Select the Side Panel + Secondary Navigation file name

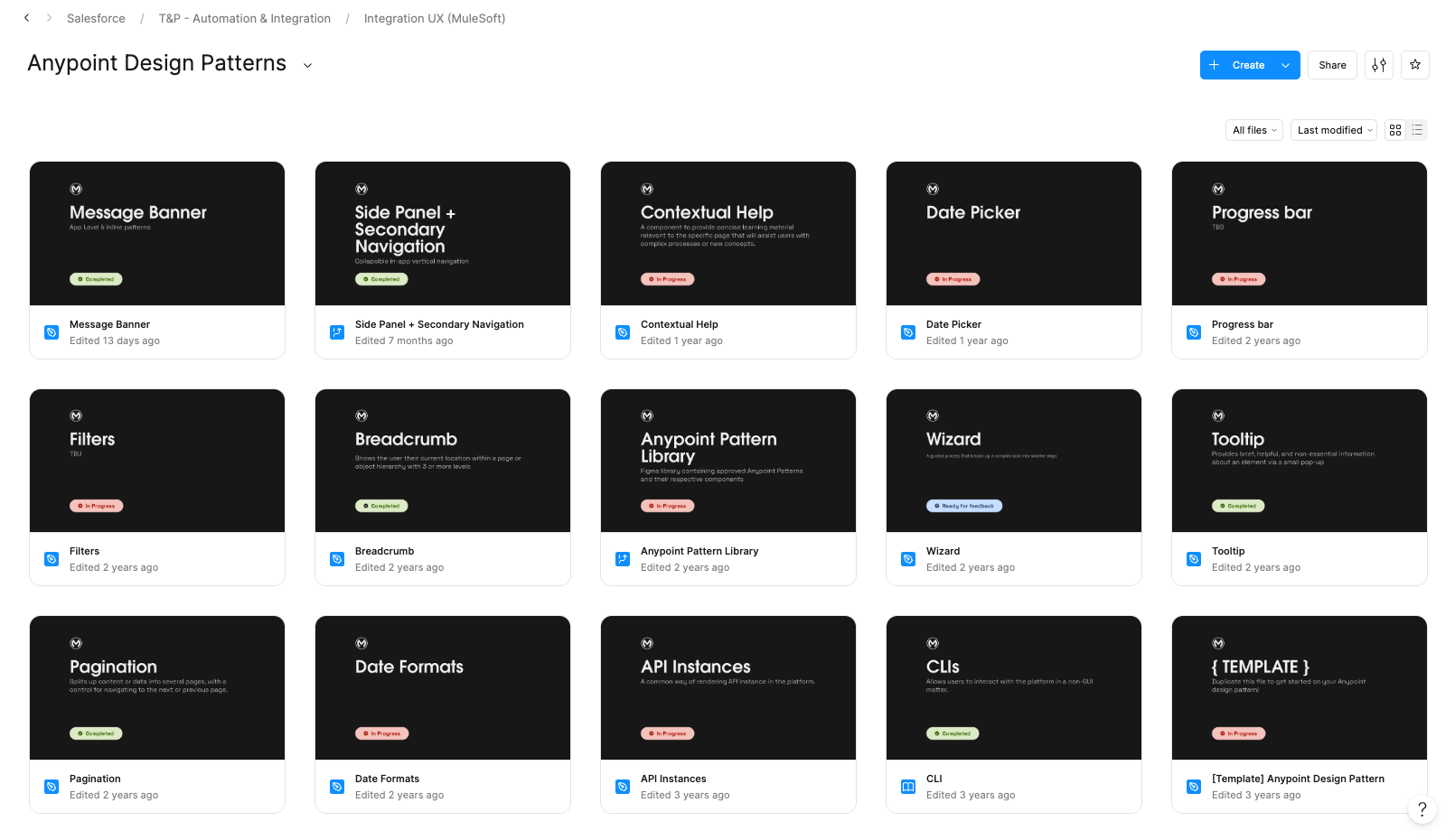click(439, 324)
